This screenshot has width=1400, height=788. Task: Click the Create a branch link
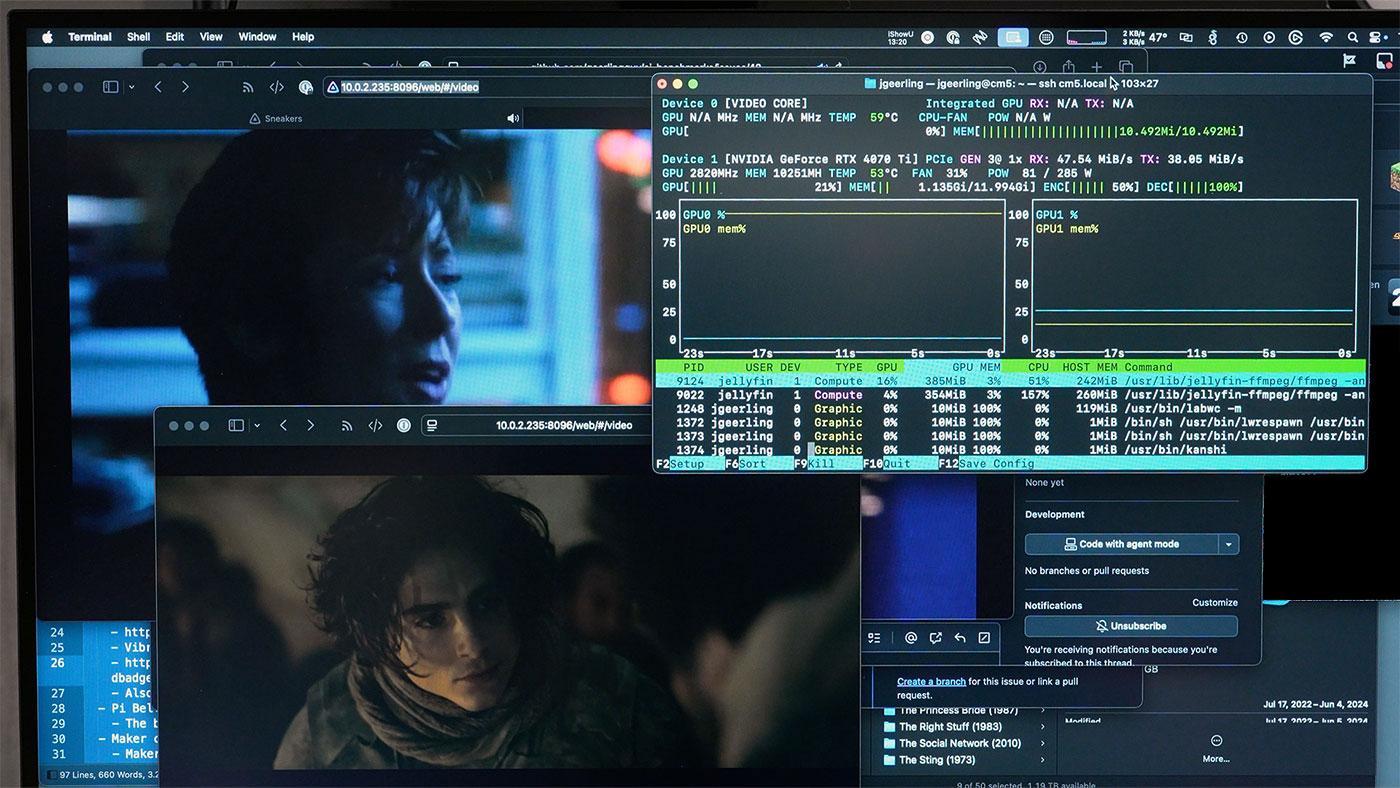[931, 682]
